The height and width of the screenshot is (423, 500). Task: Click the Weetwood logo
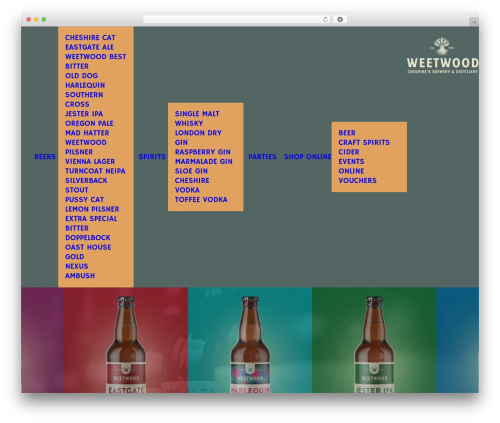[442, 55]
